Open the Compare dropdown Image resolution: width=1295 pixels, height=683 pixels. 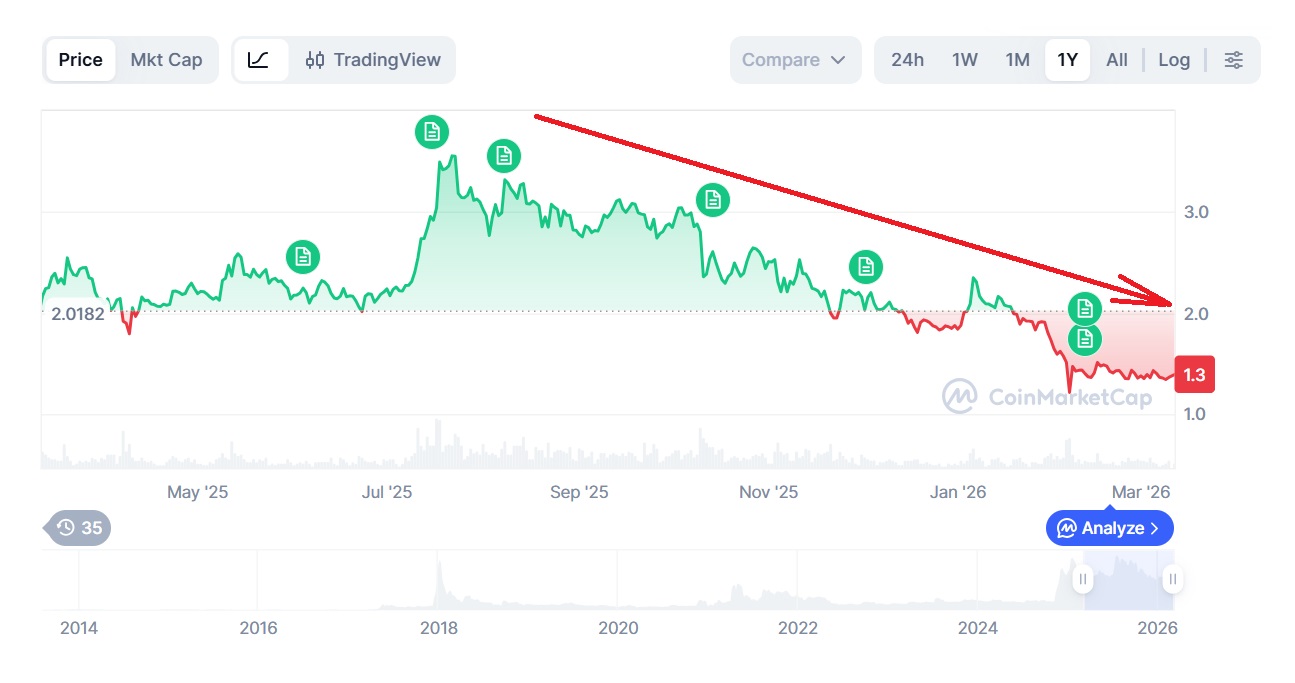pos(794,60)
